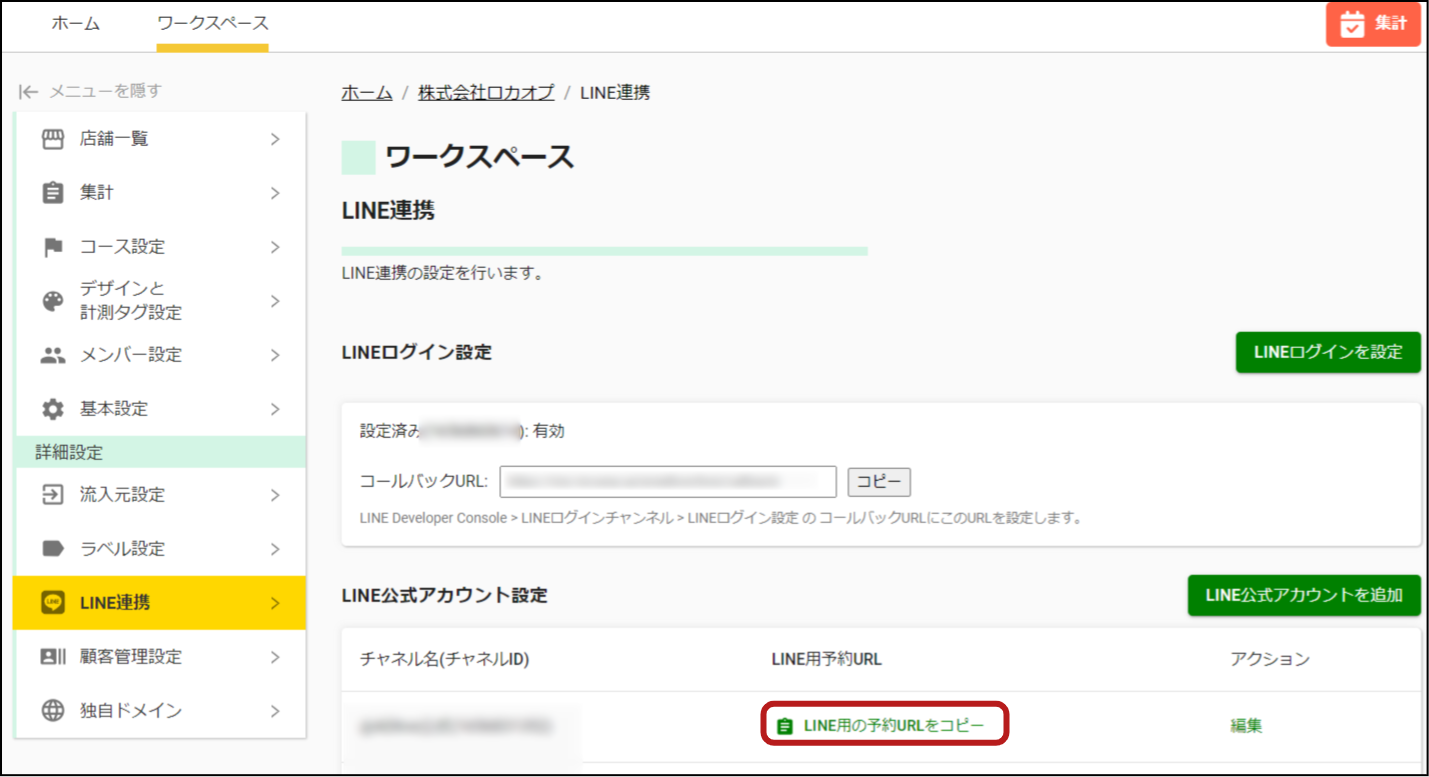Click the メンバー設定 people icon
The image size is (1429, 777).
point(53,355)
